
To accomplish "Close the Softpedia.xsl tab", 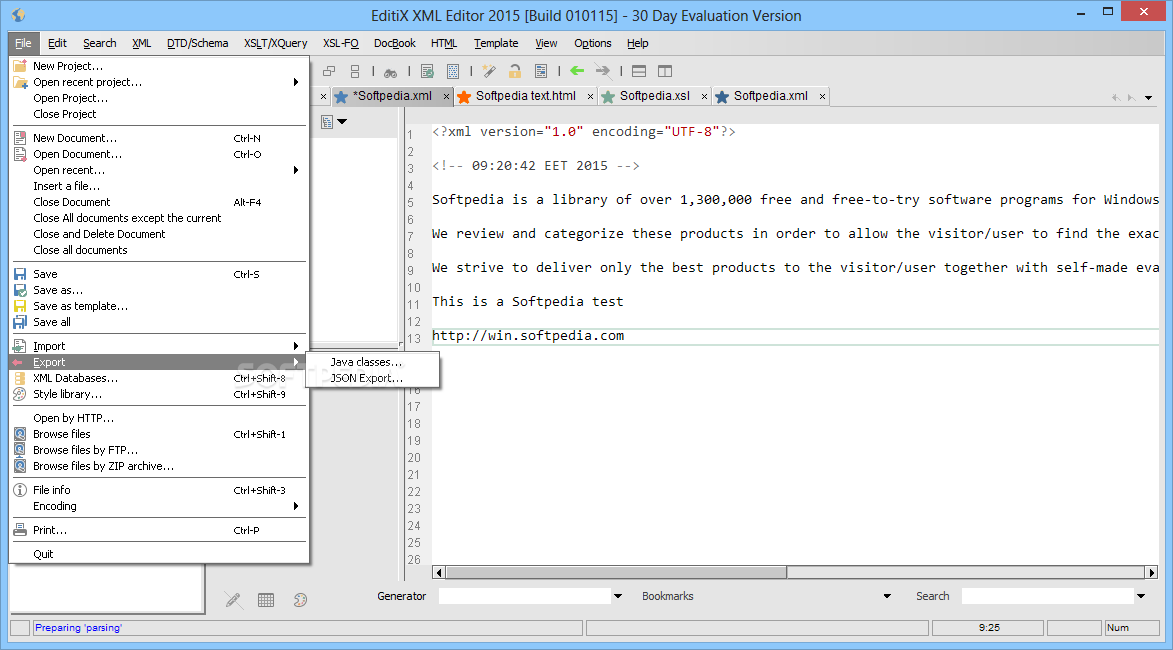I will coord(704,96).
